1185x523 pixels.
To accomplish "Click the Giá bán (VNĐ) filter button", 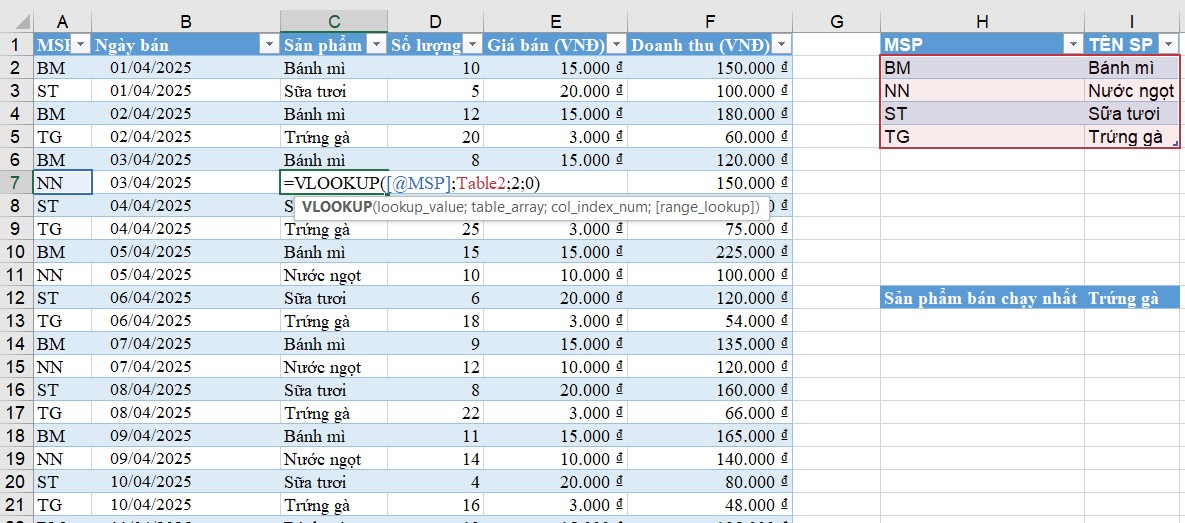I will click(x=616, y=45).
